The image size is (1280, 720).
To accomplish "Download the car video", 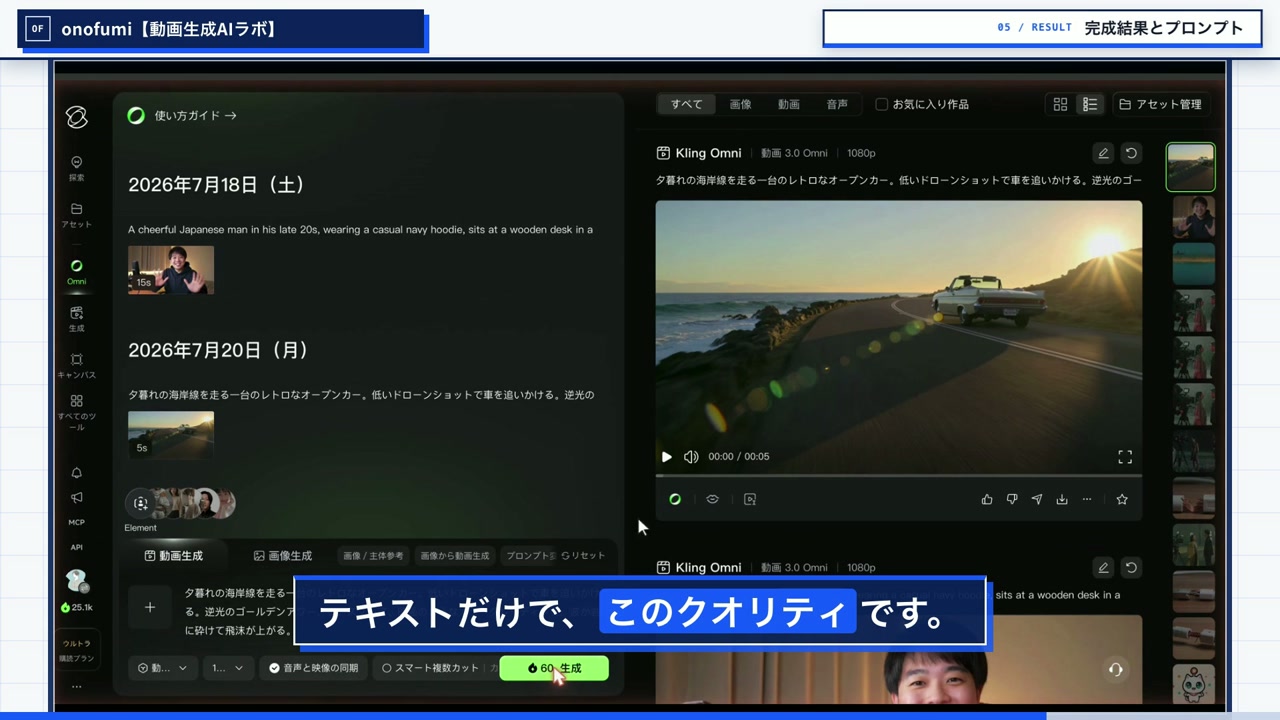I will (x=1062, y=499).
